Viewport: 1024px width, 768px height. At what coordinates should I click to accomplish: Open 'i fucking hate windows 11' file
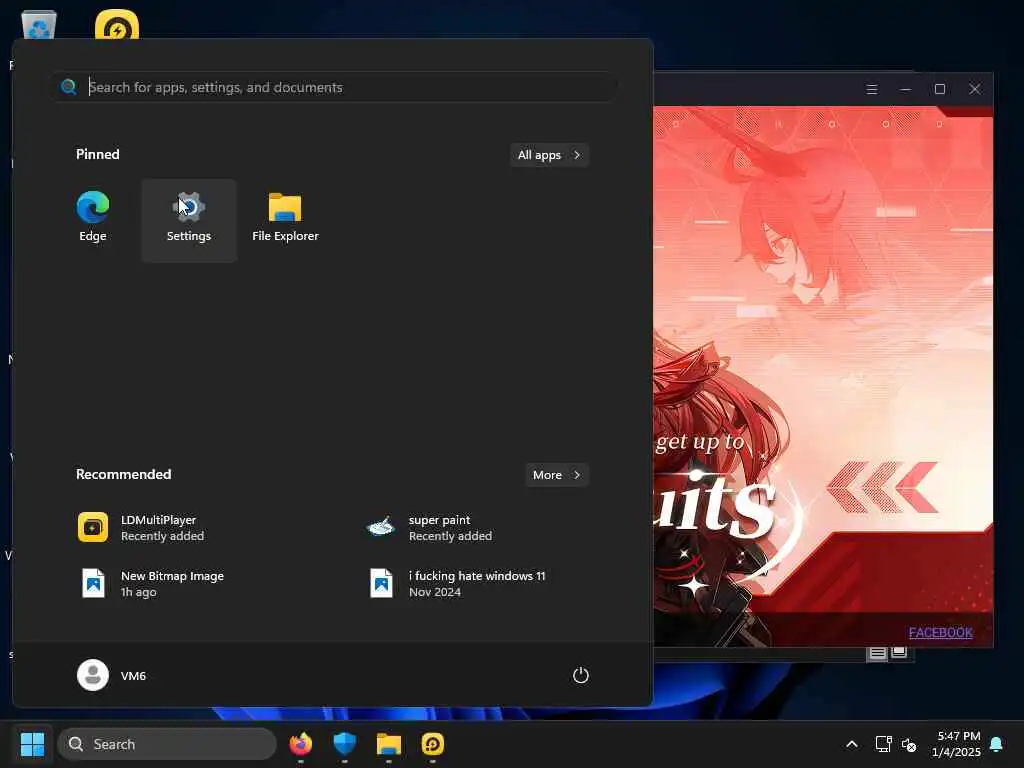[457, 584]
